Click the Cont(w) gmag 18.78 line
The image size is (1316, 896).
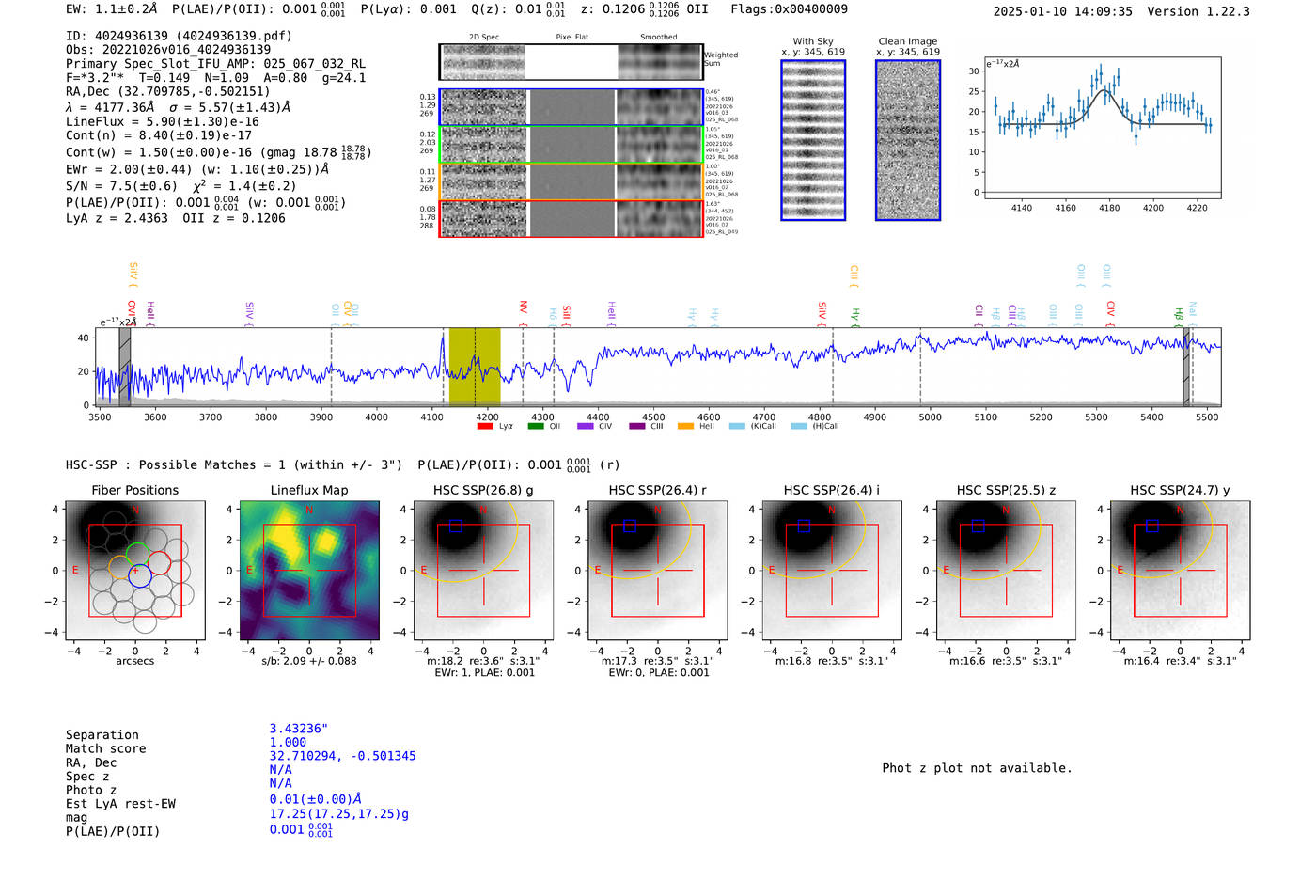[218, 152]
